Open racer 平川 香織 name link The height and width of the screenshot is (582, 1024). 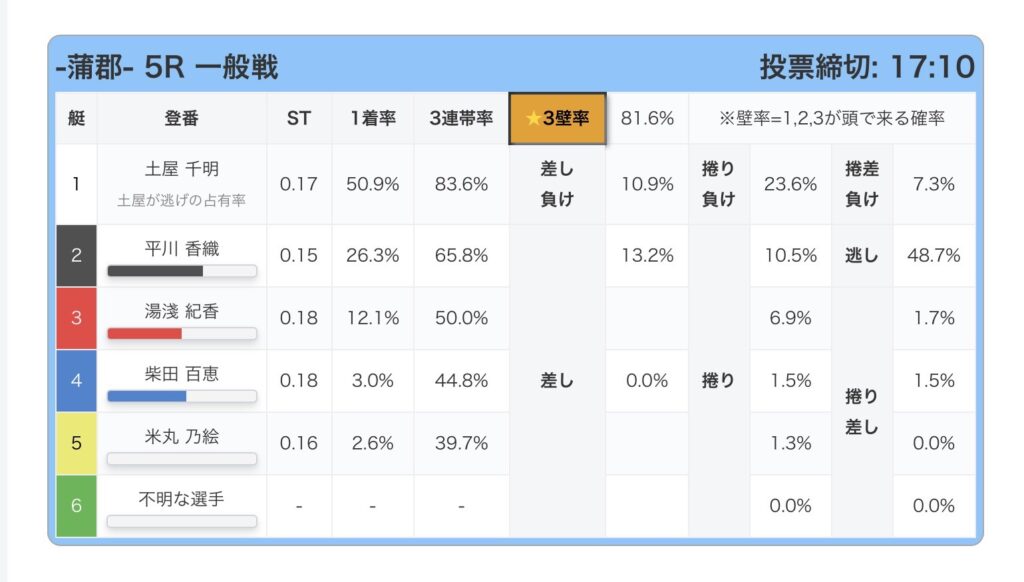[x=181, y=247]
